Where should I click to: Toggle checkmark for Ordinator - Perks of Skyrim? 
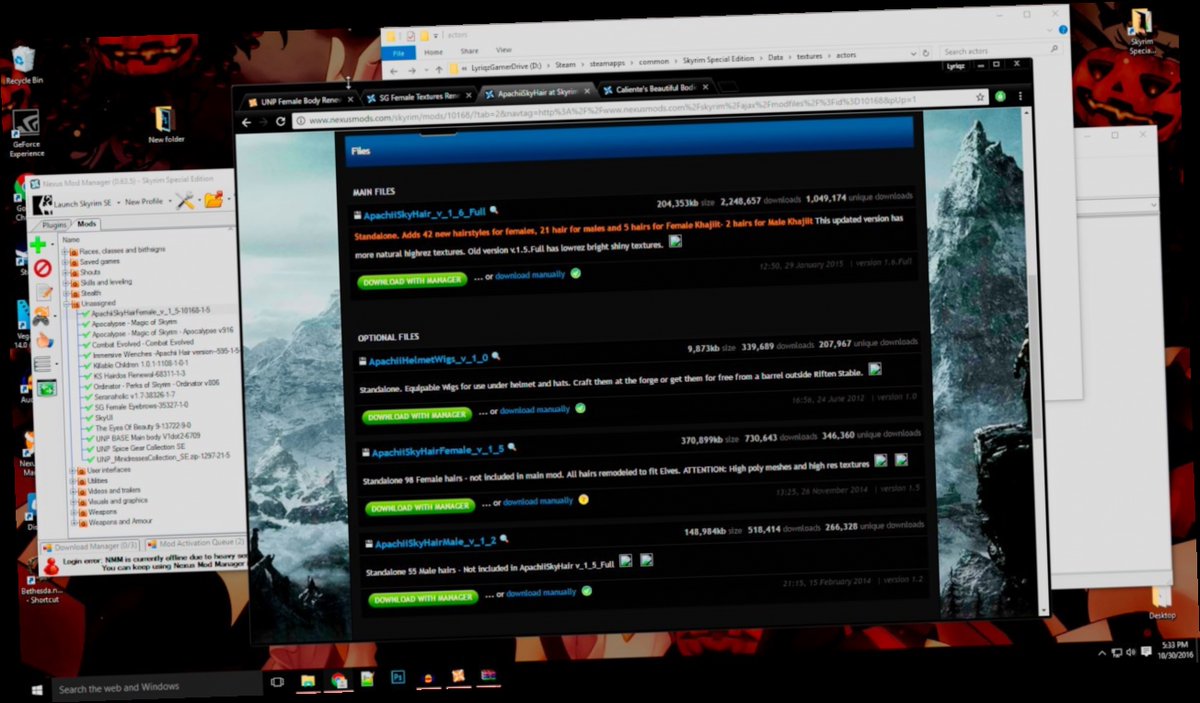click(87, 386)
